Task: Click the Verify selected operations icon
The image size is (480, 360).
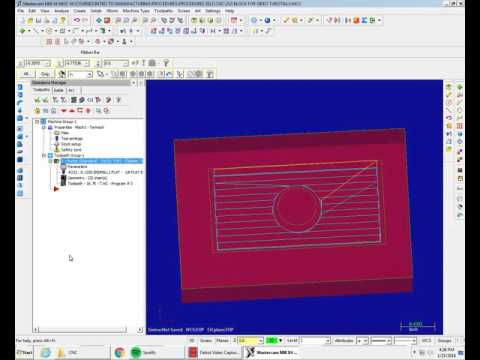Action: coord(82,100)
